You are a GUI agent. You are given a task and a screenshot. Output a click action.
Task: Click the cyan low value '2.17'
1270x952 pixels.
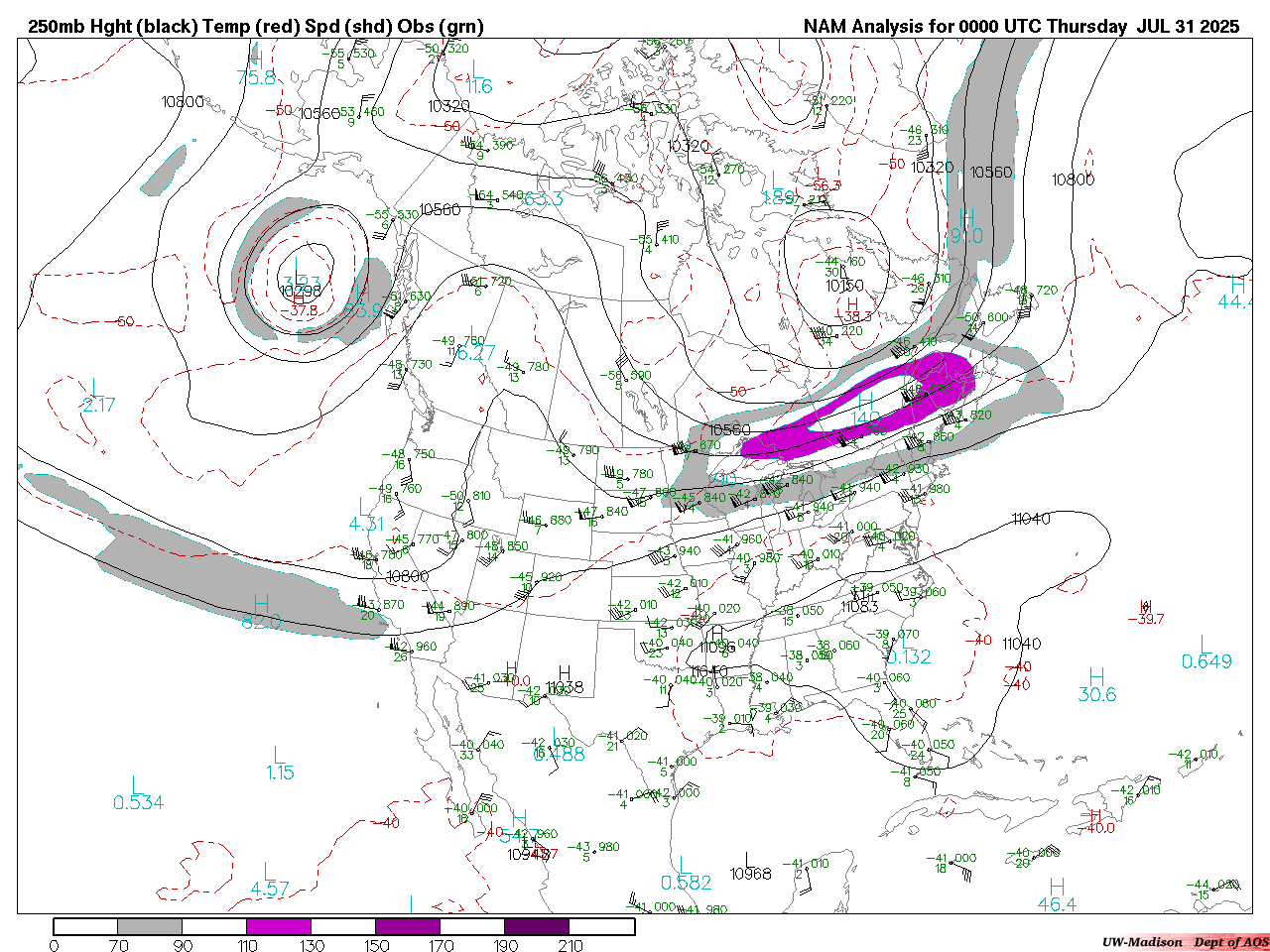99,406
